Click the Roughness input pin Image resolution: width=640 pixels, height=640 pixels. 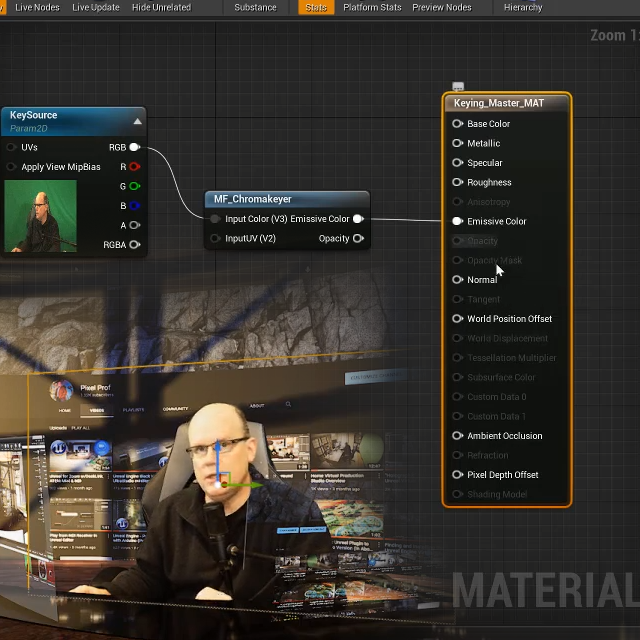click(458, 182)
